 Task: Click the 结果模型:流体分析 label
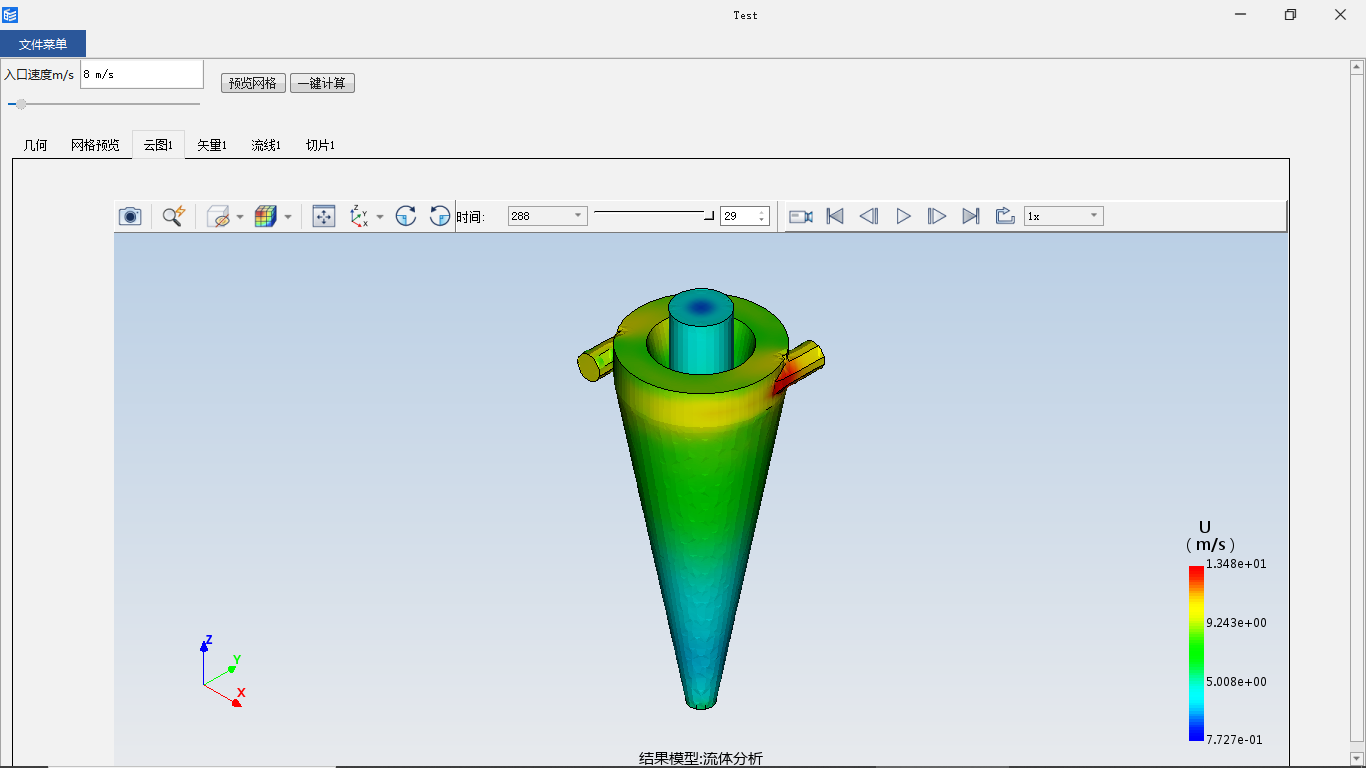[700, 759]
